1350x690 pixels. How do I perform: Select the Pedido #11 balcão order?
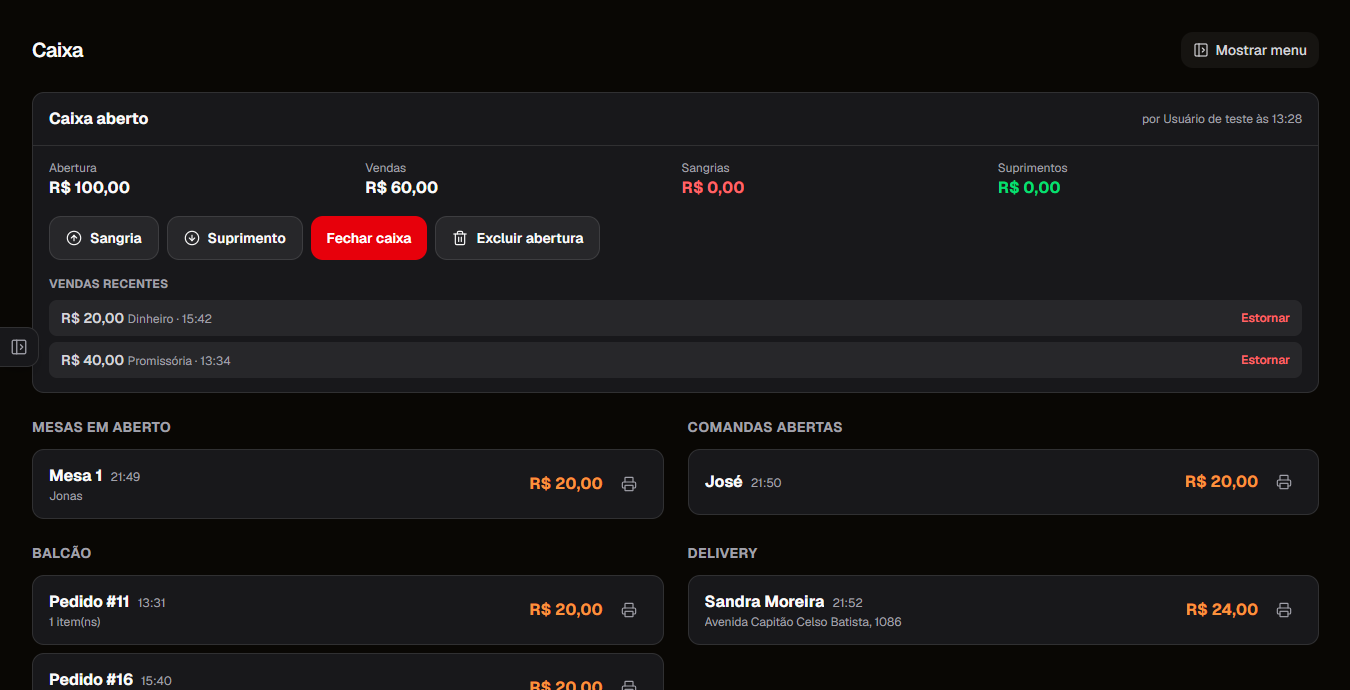point(348,610)
